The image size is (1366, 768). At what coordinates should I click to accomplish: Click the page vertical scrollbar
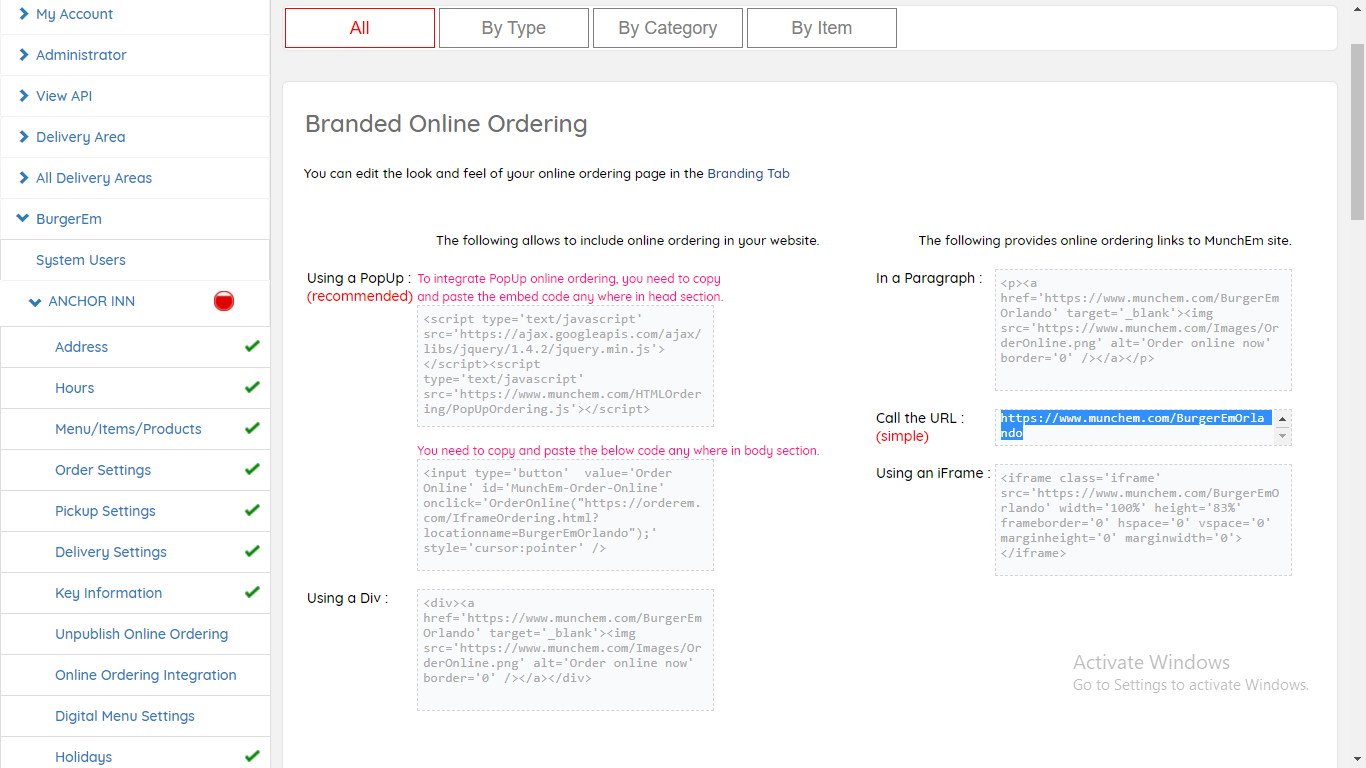(x=1357, y=400)
